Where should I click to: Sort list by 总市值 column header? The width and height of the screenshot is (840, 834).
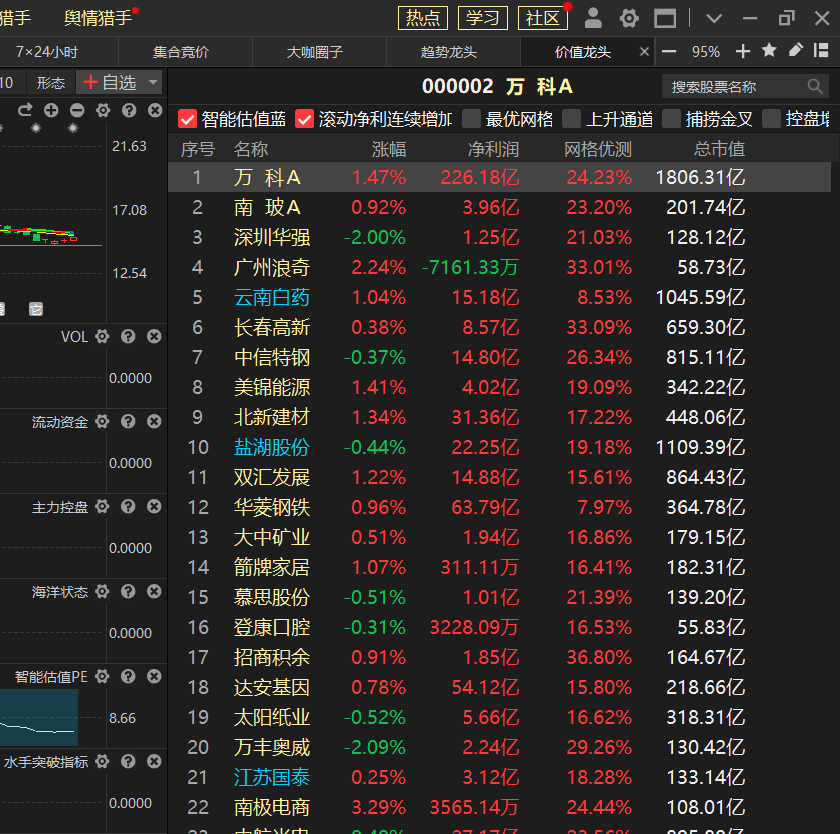720,149
